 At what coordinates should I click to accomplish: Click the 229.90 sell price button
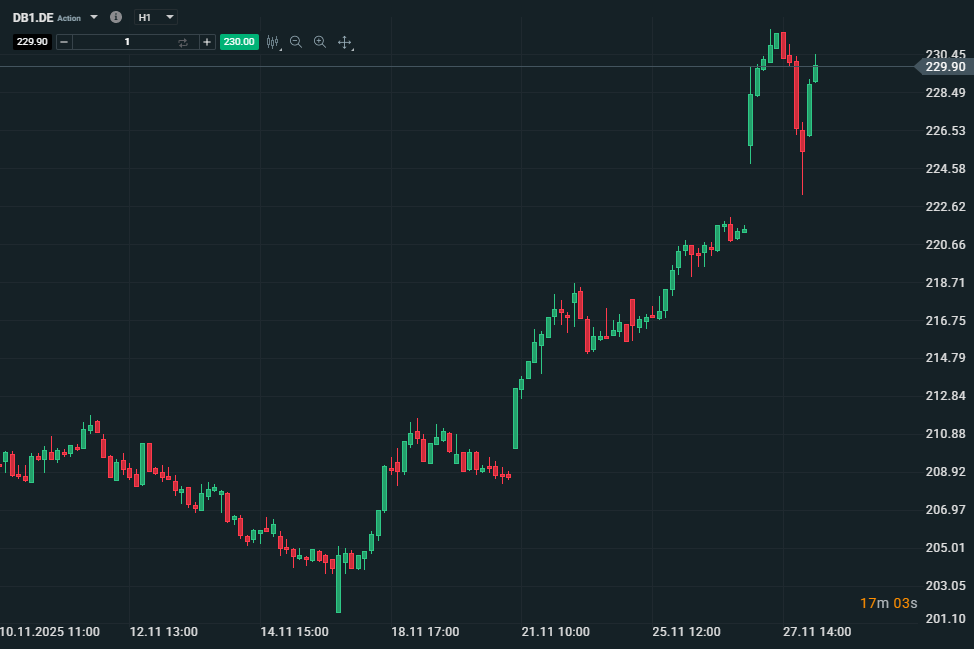click(x=32, y=42)
